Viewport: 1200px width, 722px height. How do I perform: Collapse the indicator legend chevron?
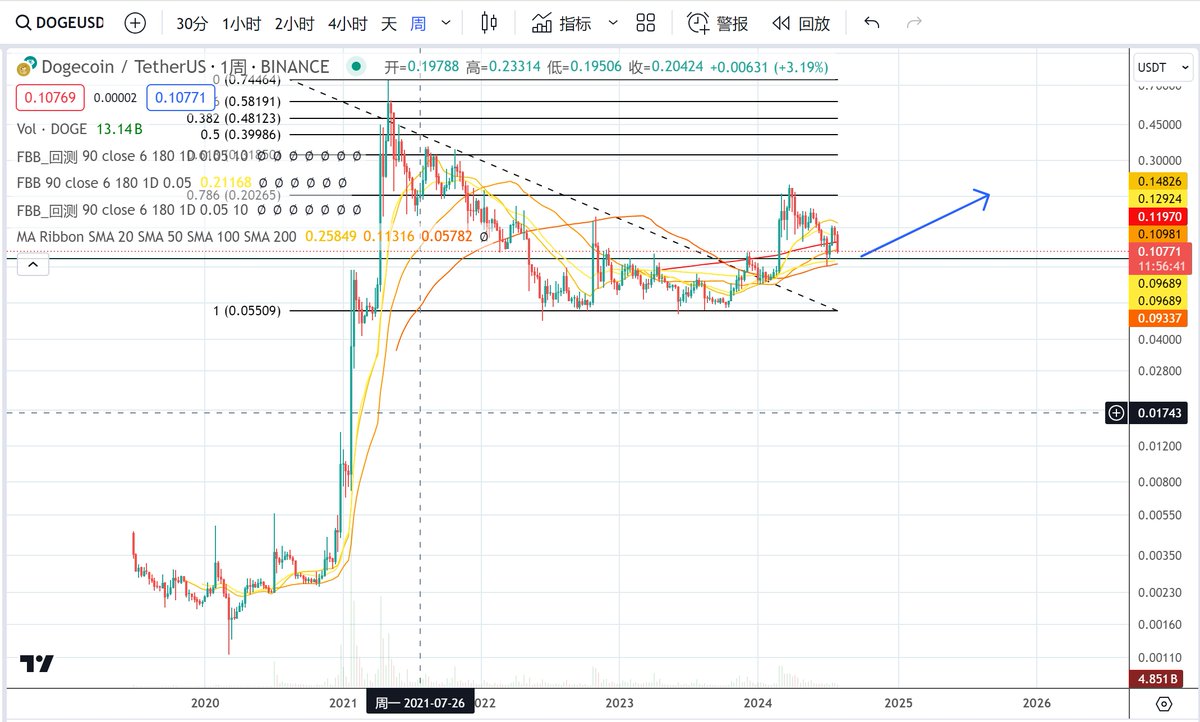33,265
